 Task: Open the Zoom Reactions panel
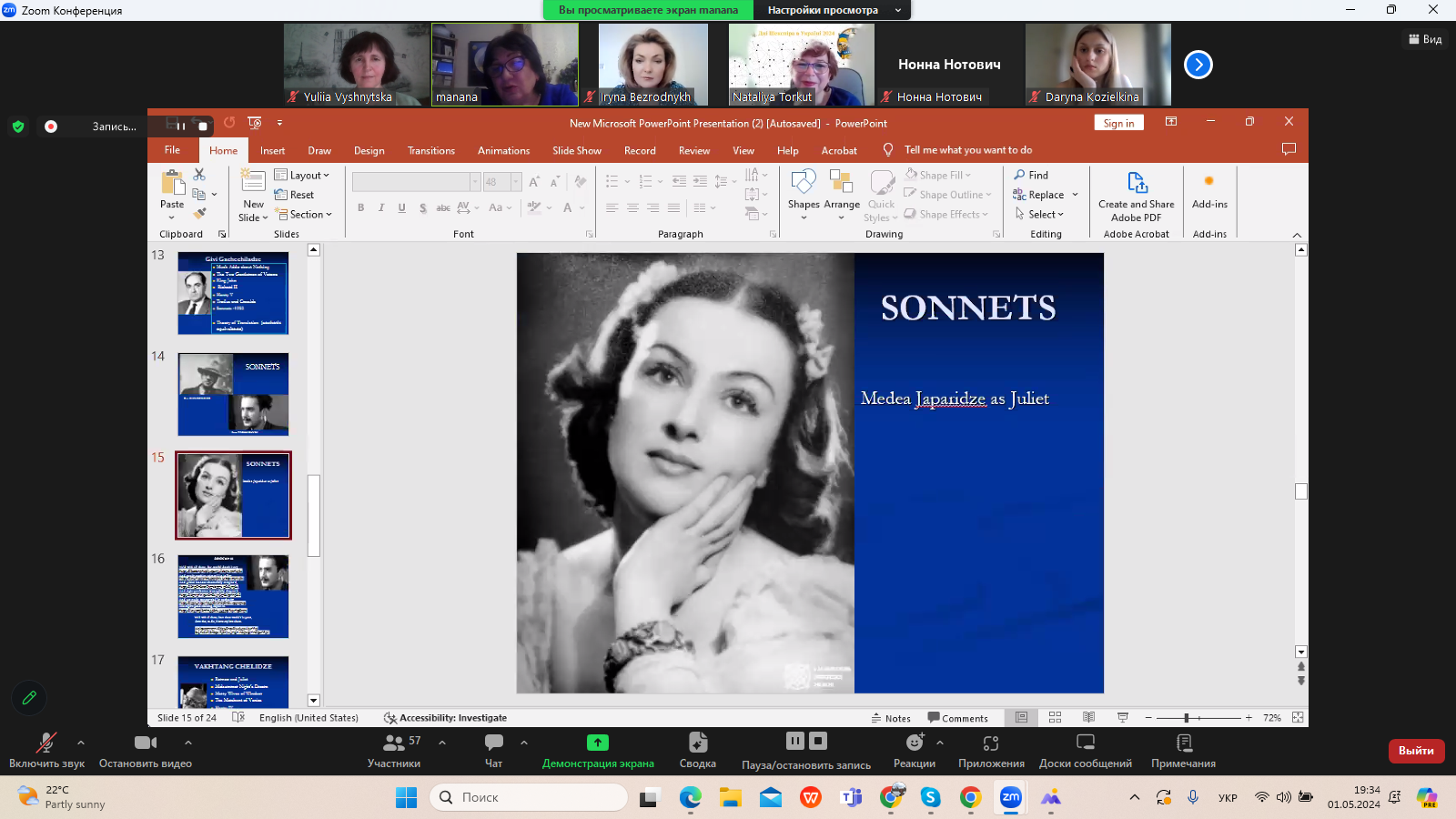(914, 750)
